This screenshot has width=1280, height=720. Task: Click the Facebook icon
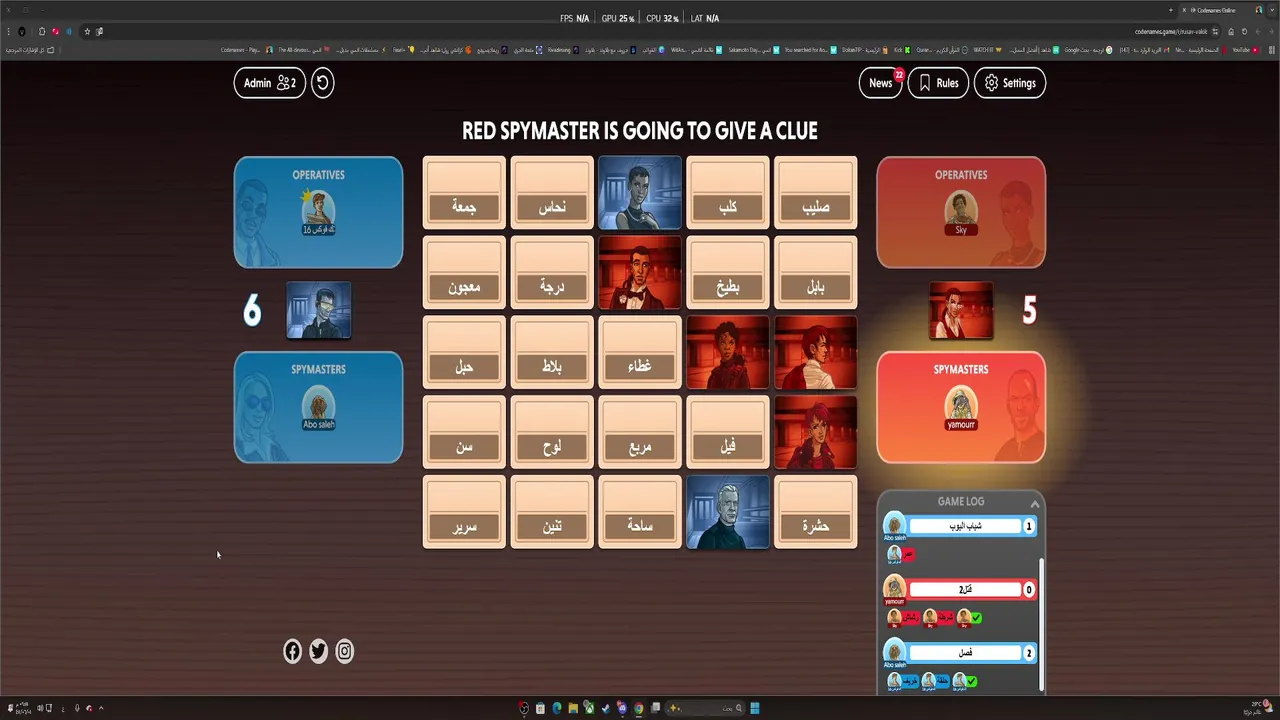[292, 651]
